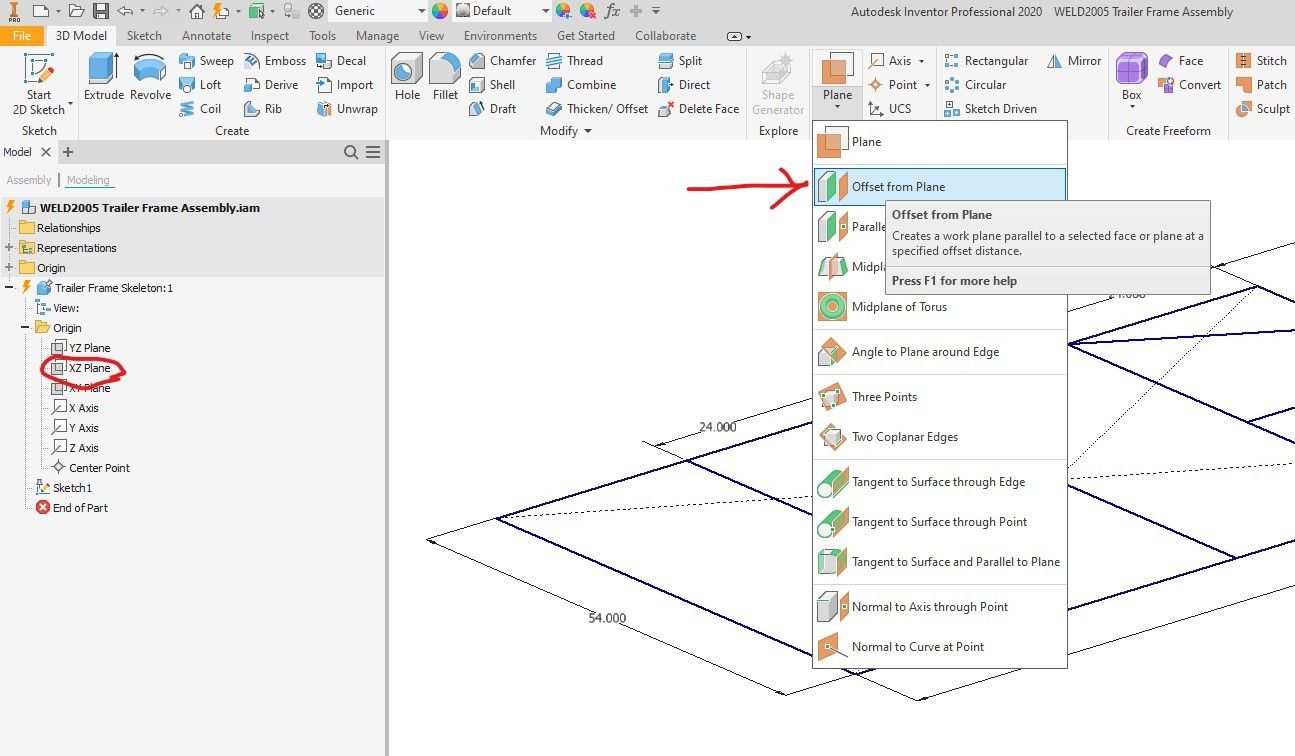
Task: Choose Offset from Plane menu entry
Action: [940, 186]
